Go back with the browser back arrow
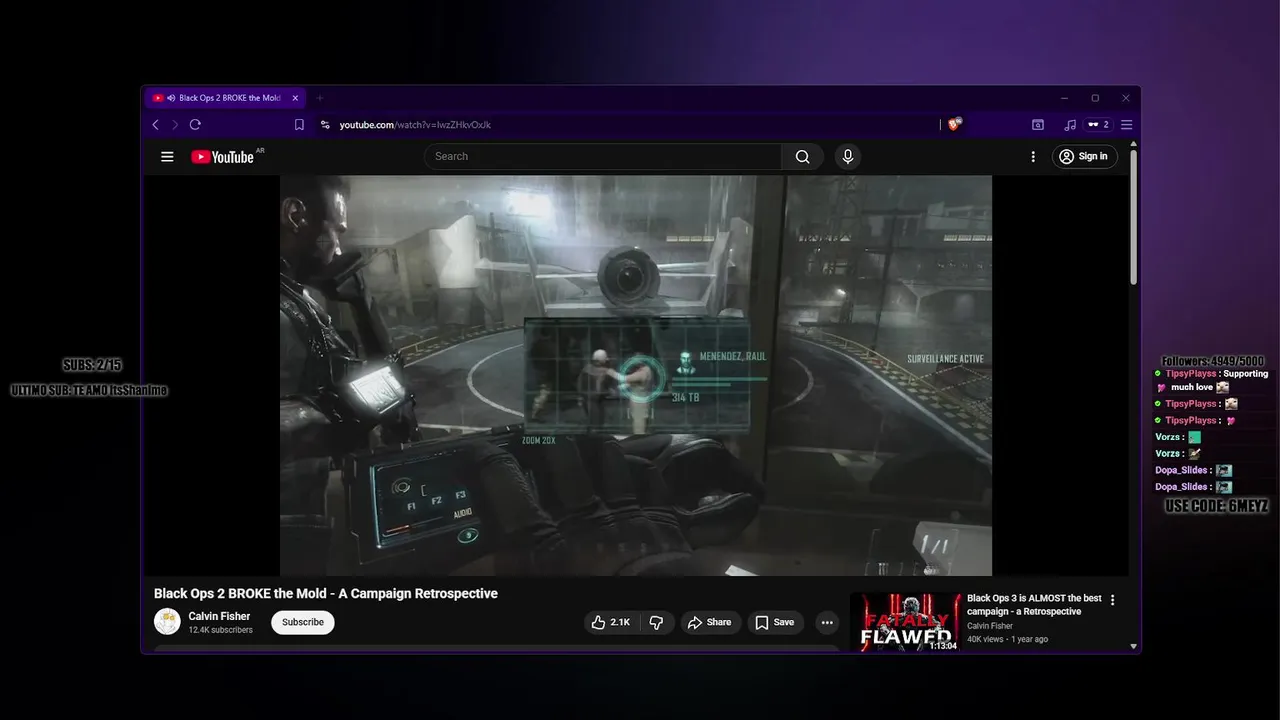1280x720 pixels. 155,125
